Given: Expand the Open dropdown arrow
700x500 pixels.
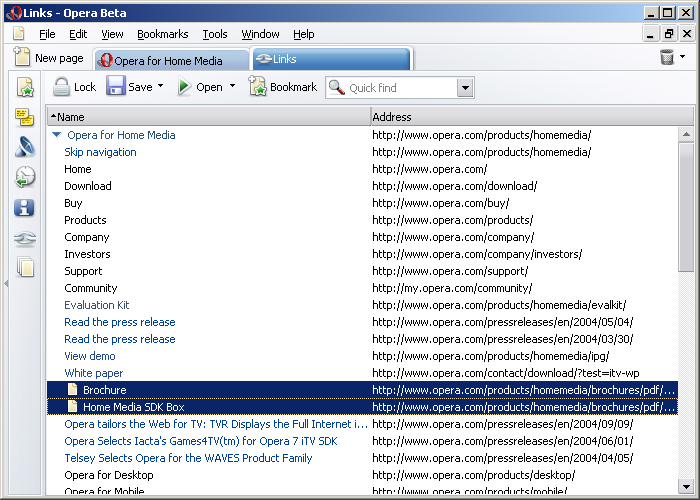Looking at the screenshot, I should [x=232, y=87].
